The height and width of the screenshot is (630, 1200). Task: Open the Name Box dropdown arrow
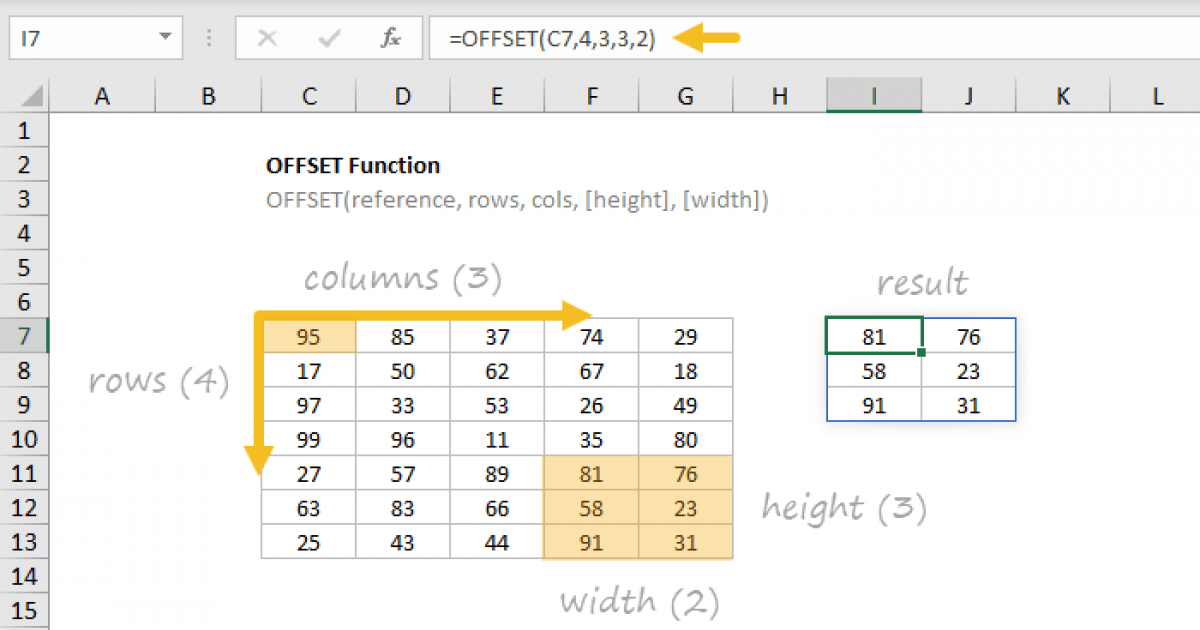click(x=165, y=39)
